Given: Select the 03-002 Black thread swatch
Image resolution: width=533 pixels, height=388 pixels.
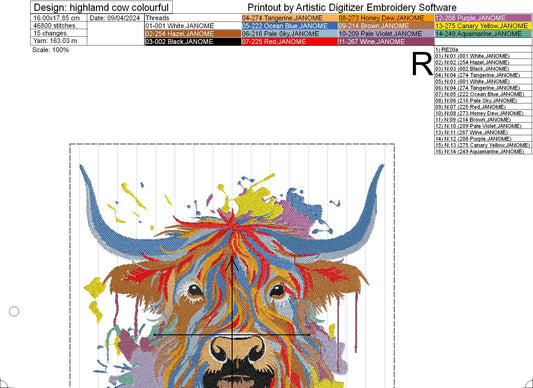Looking at the screenshot, I should pos(193,41).
